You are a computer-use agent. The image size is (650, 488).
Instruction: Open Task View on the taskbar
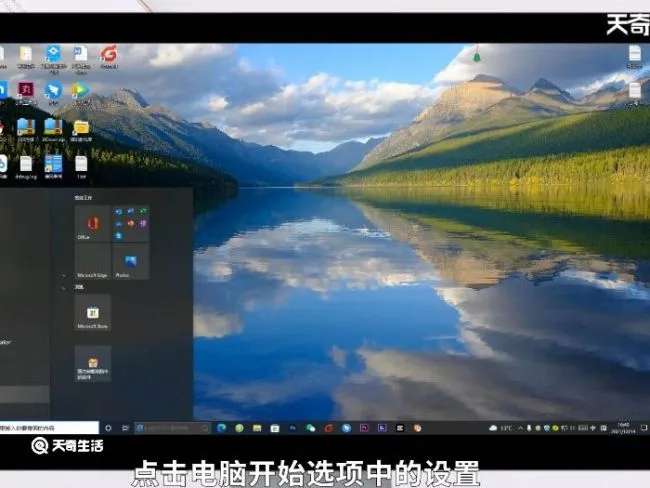tap(126, 428)
